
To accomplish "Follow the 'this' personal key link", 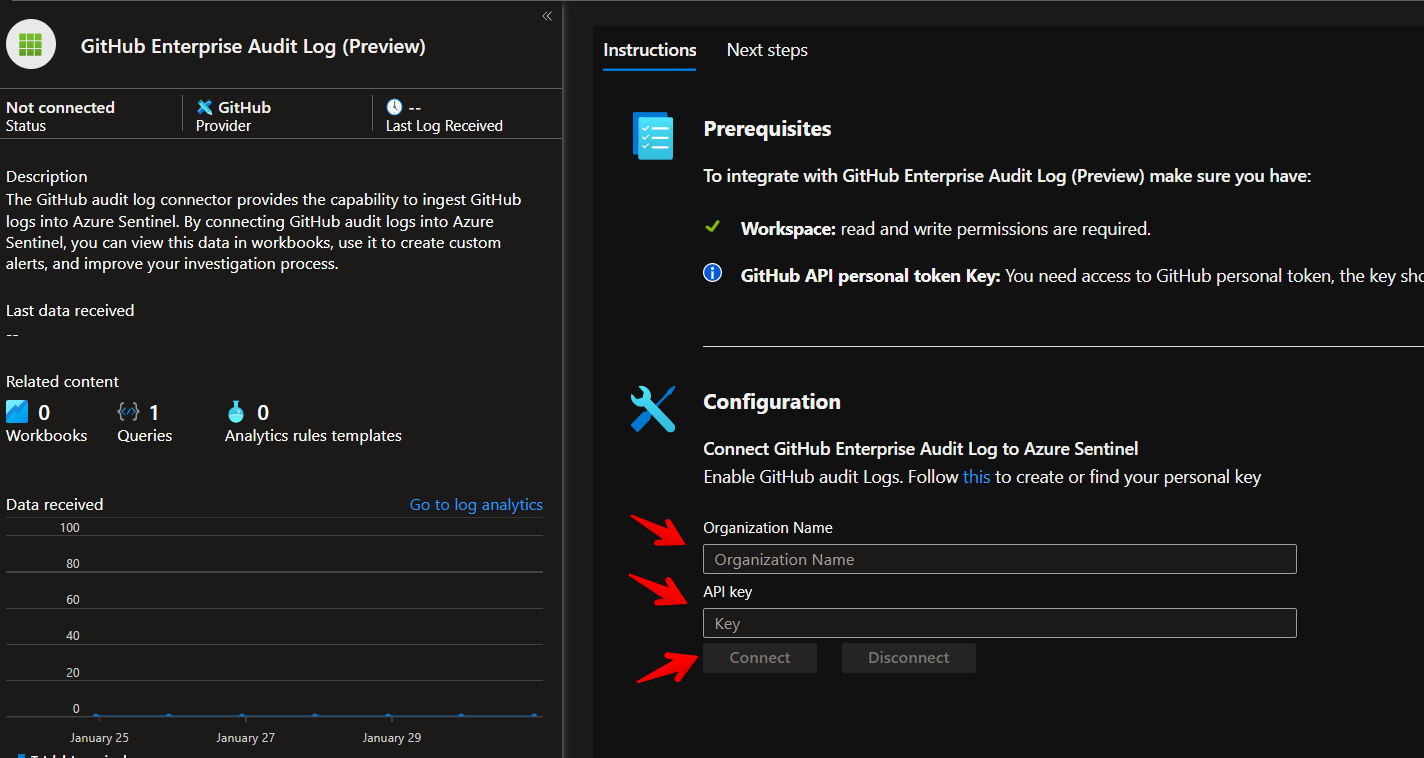I will tap(976, 477).
